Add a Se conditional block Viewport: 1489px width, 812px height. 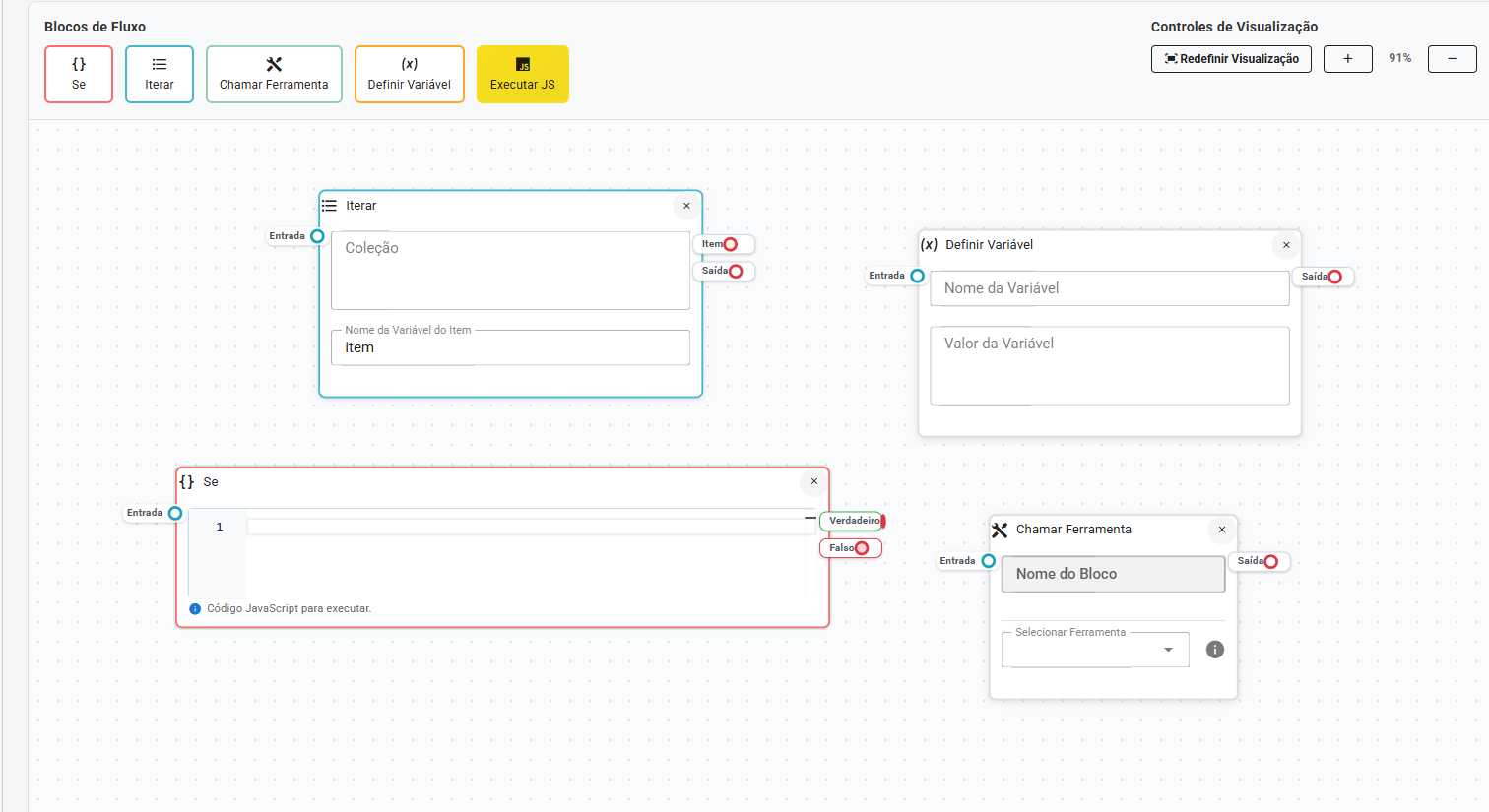(x=79, y=74)
